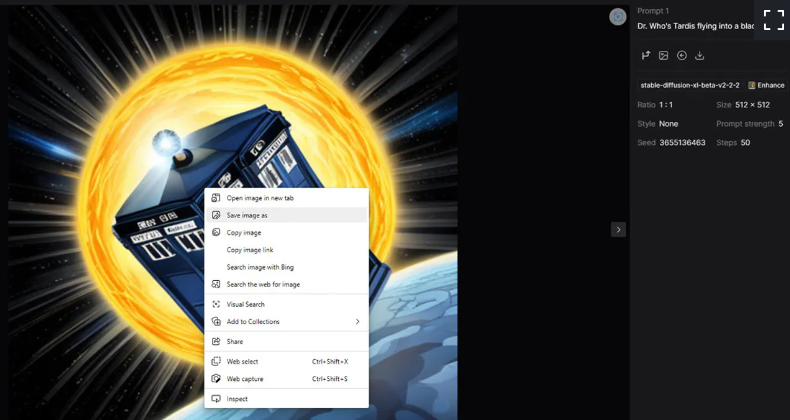Click the use-as-initial-image icon
The width and height of the screenshot is (790, 420).
click(x=664, y=55)
